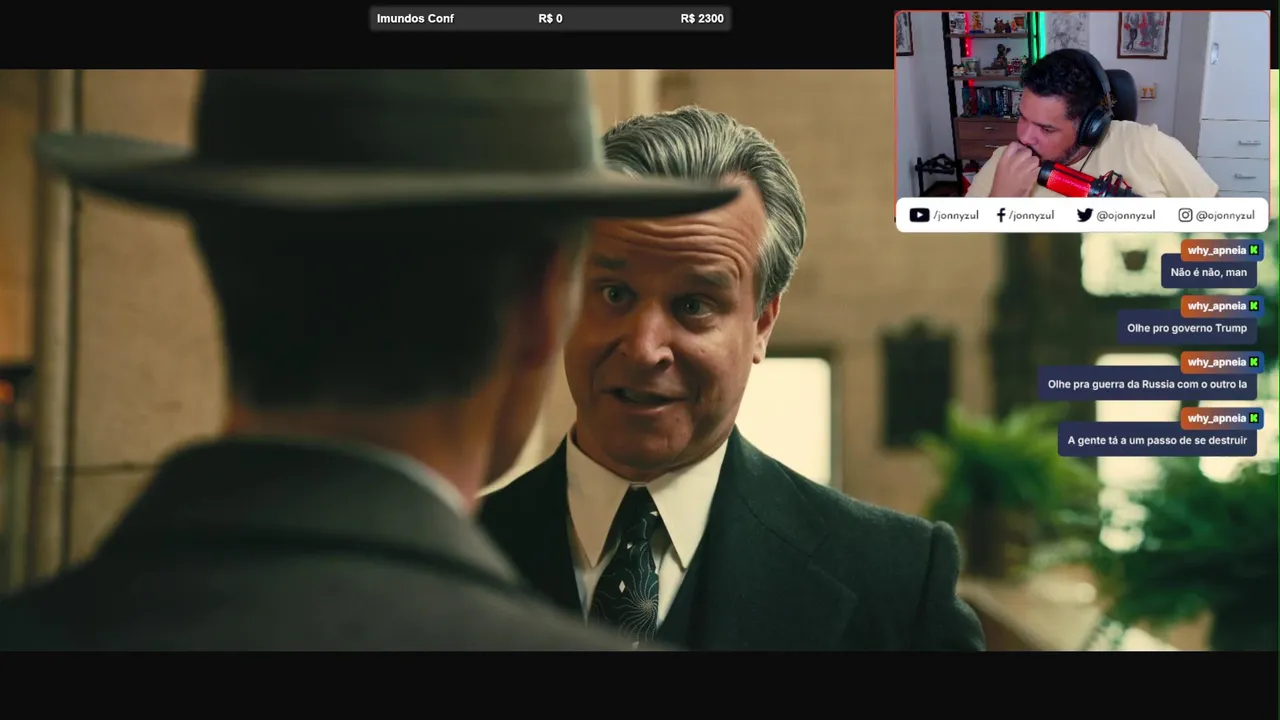Click the green badge above 'Olhe pra guerra da Russia'
This screenshot has height=720, width=1280.
coord(1254,362)
